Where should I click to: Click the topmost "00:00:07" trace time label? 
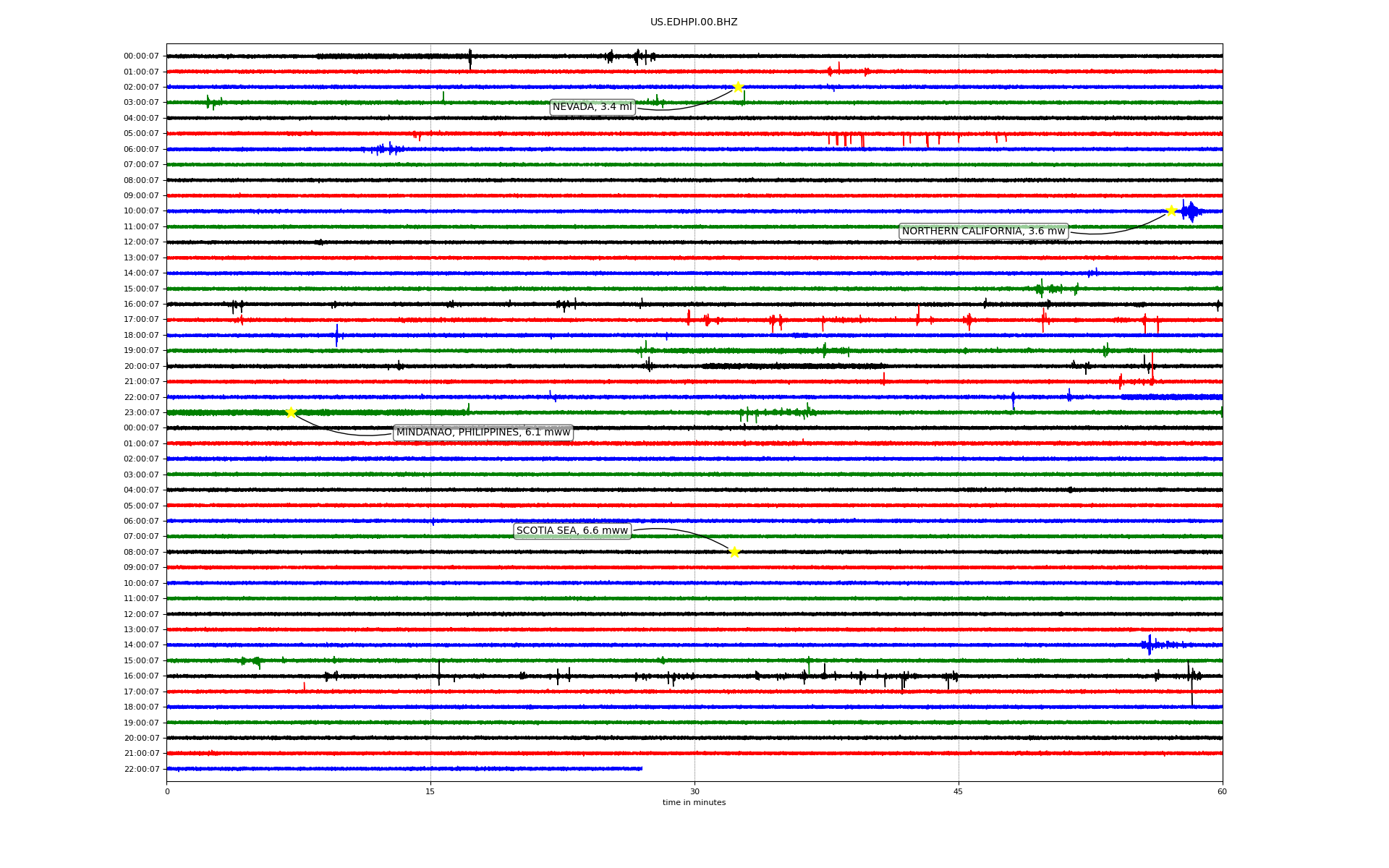141,56
